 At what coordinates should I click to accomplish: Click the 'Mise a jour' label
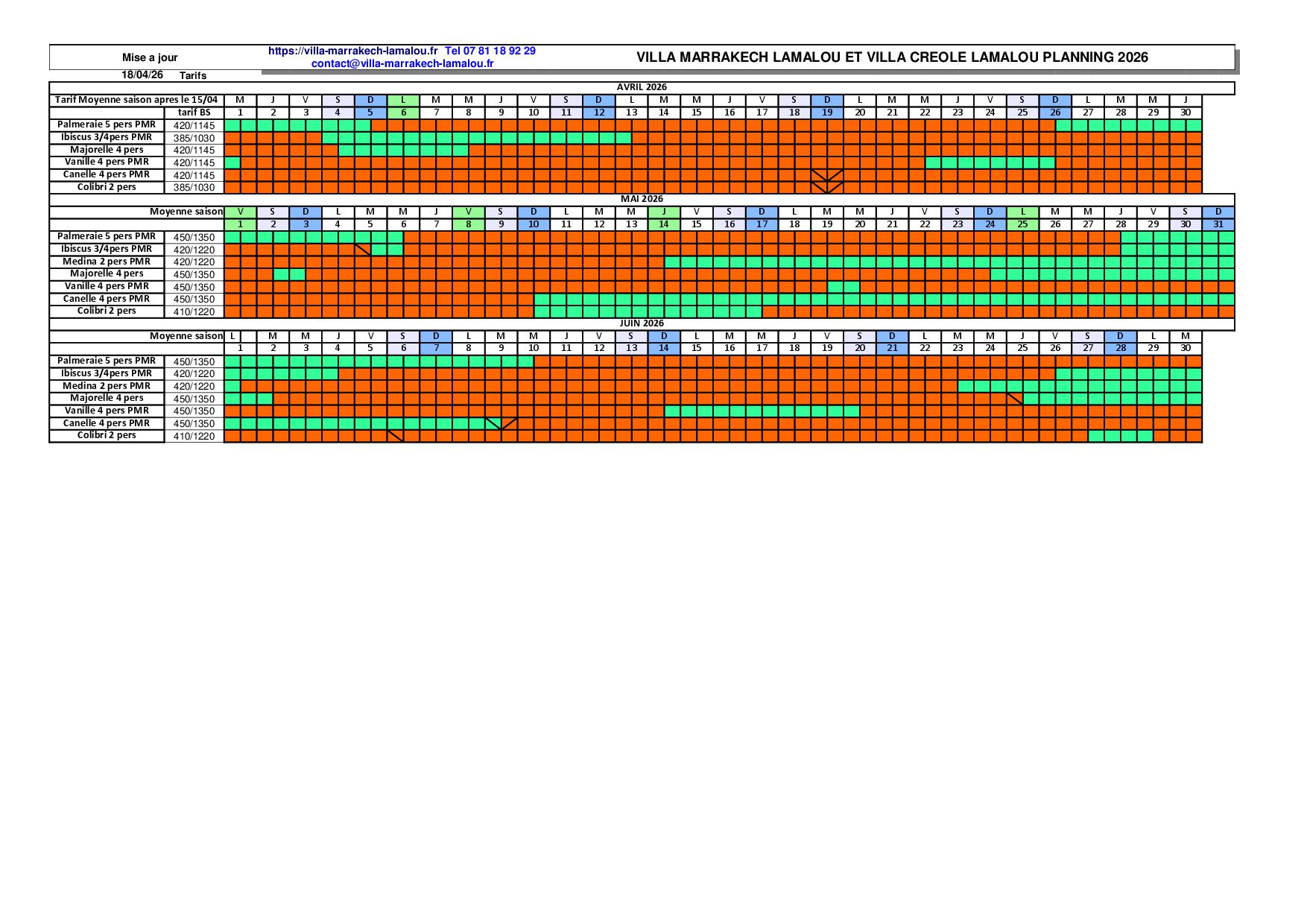pyautogui.click(x=150, y=57)
